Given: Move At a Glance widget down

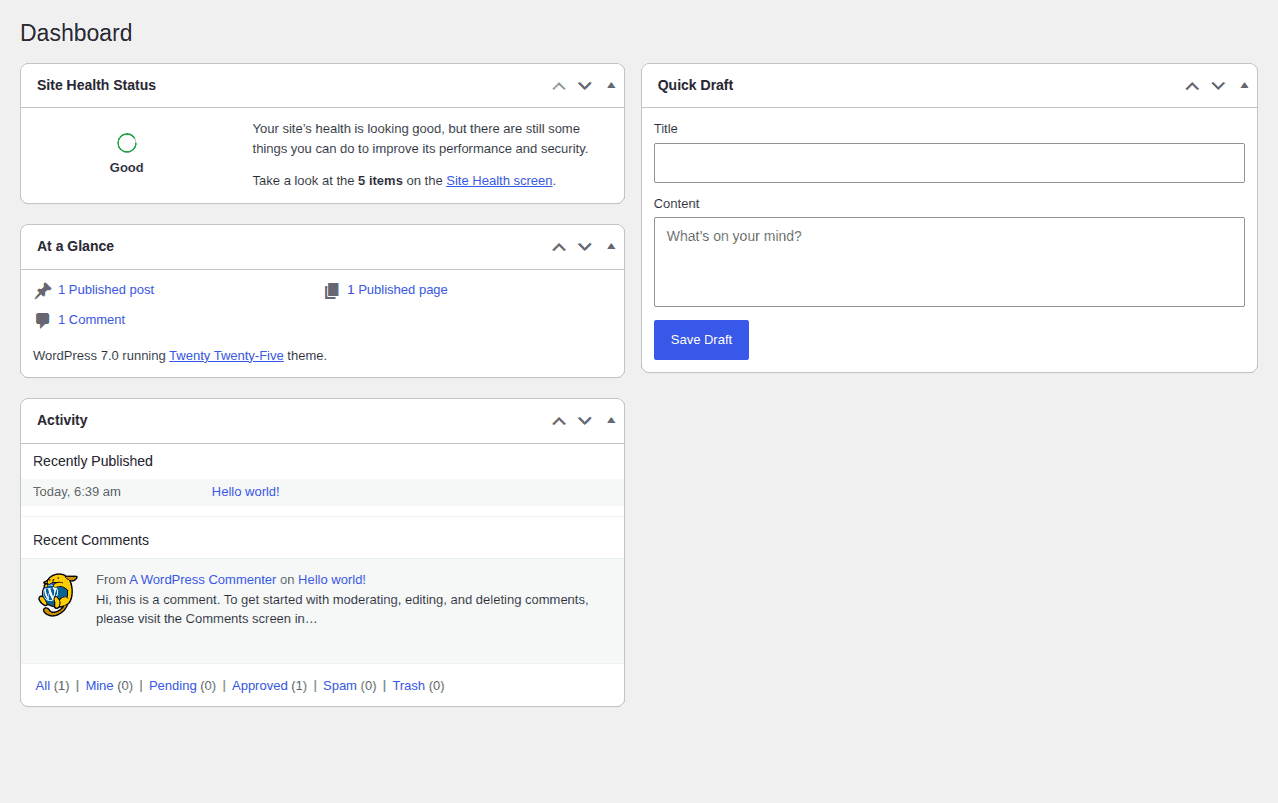Looking at the screenshot, I should pos(585,247).
